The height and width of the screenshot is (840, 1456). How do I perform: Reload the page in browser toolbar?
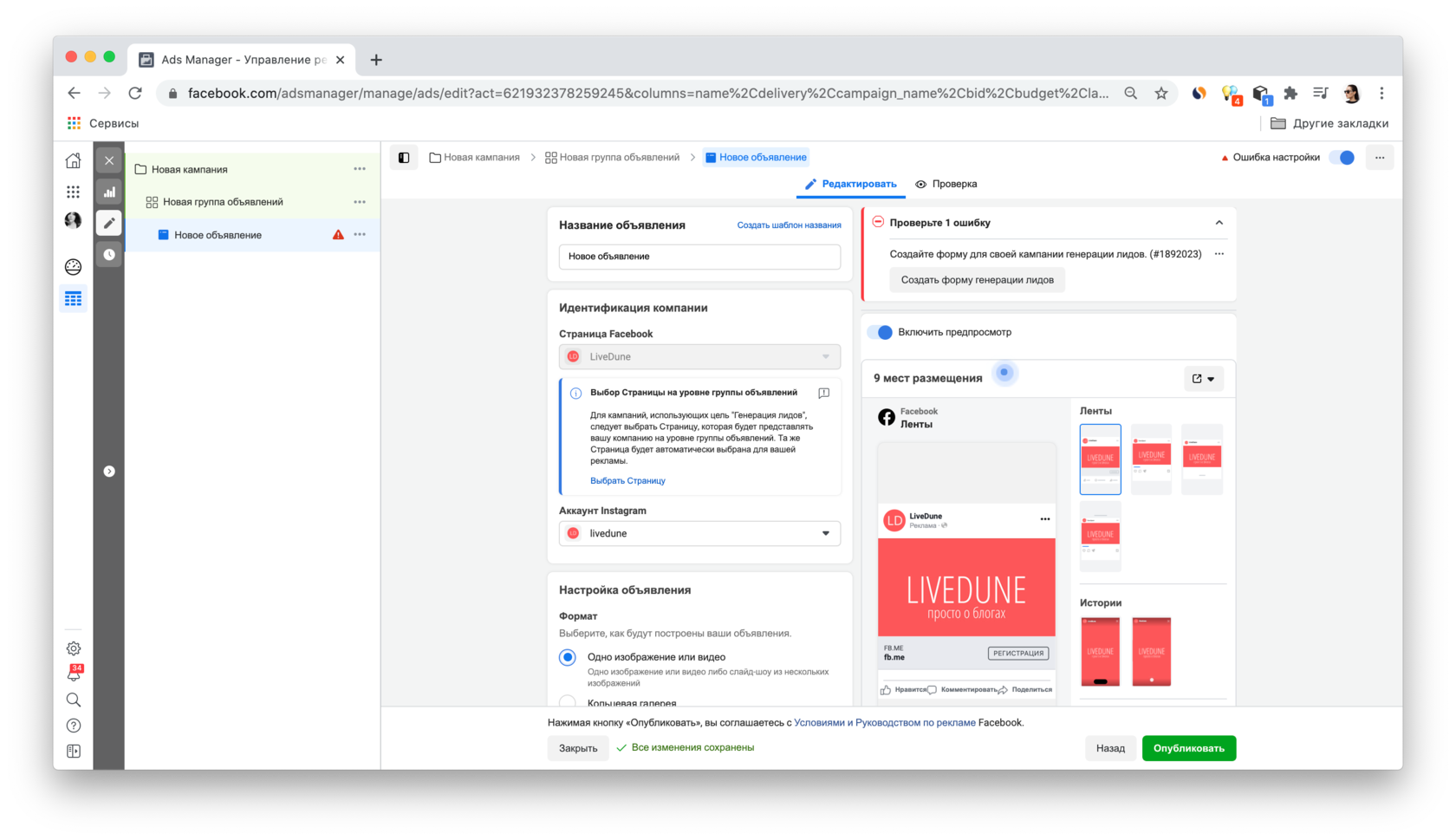[135, 94]
